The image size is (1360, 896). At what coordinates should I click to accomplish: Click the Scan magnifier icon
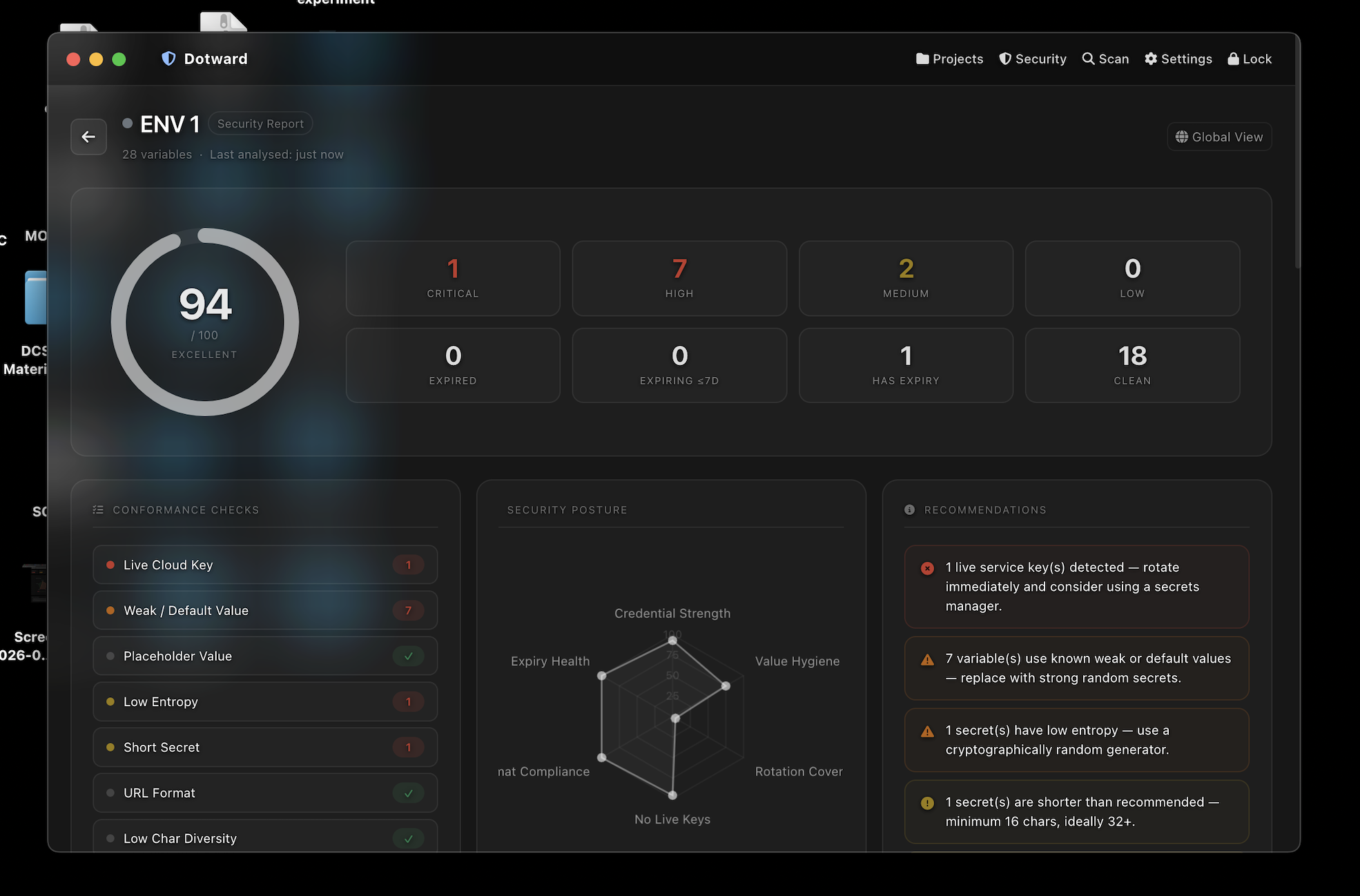[1088, 59]
